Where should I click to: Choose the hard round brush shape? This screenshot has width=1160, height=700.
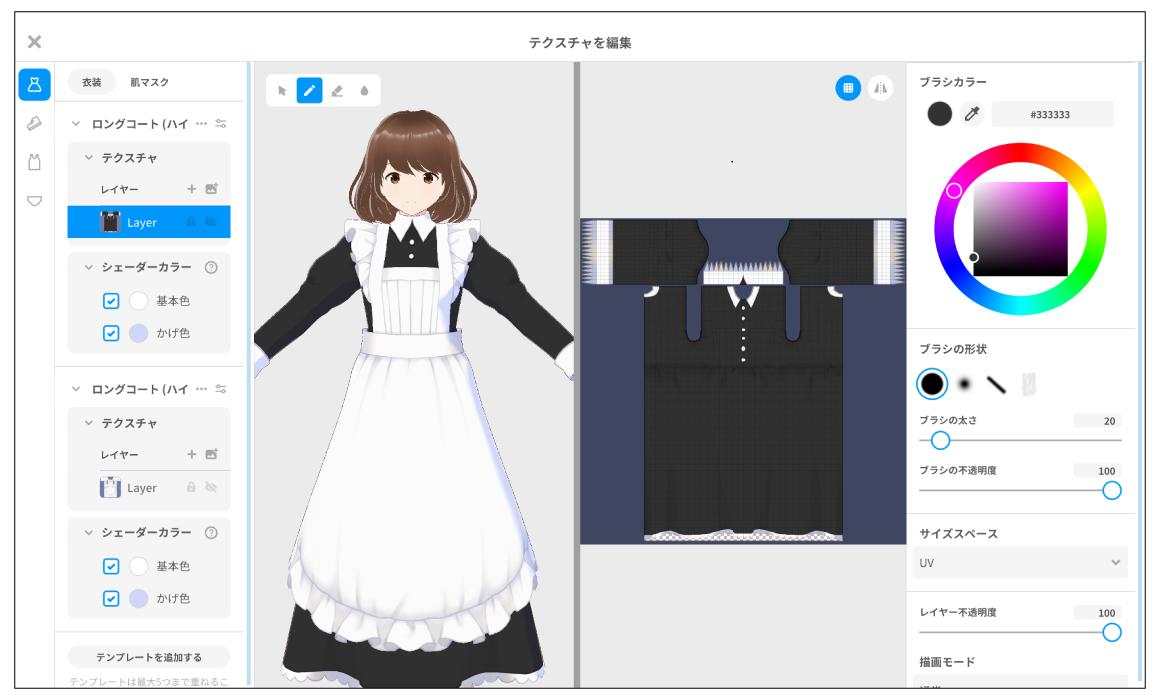tap(932, 384)
